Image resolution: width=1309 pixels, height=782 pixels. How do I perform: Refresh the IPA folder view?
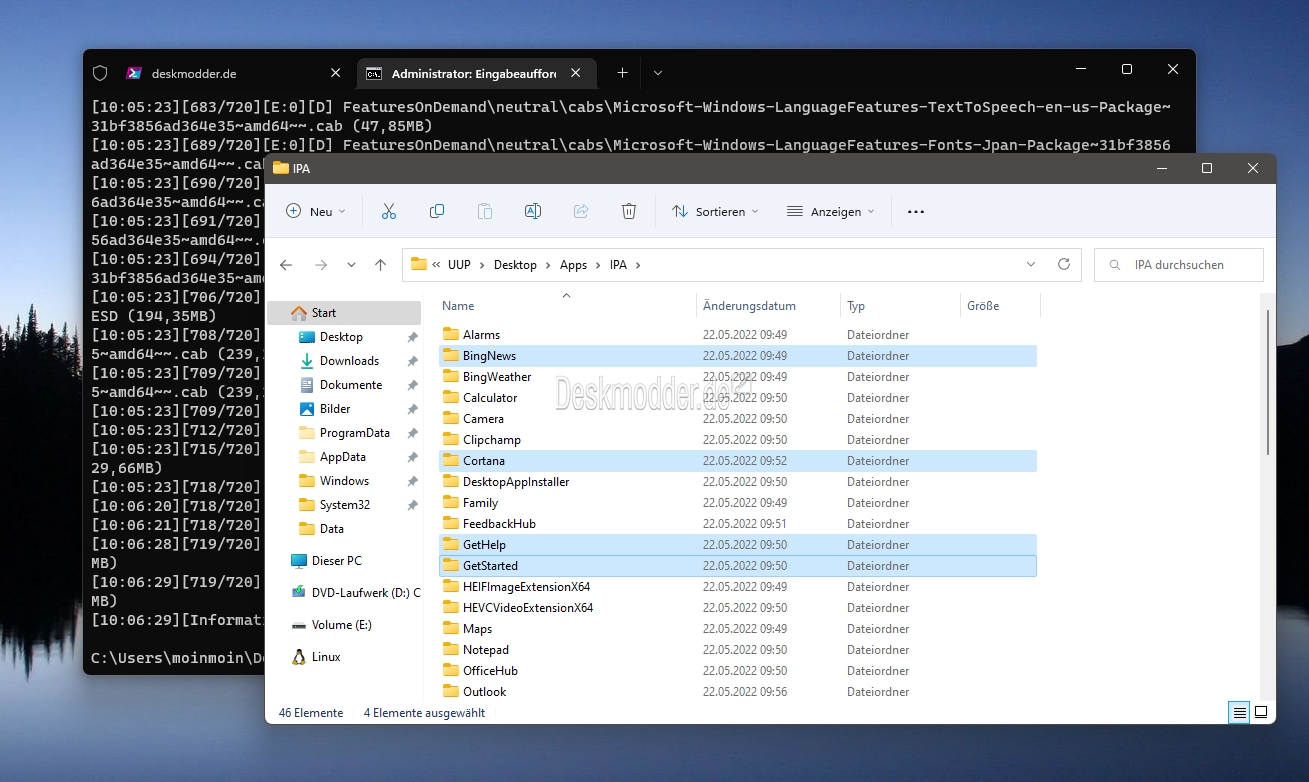click(1064, 265)
